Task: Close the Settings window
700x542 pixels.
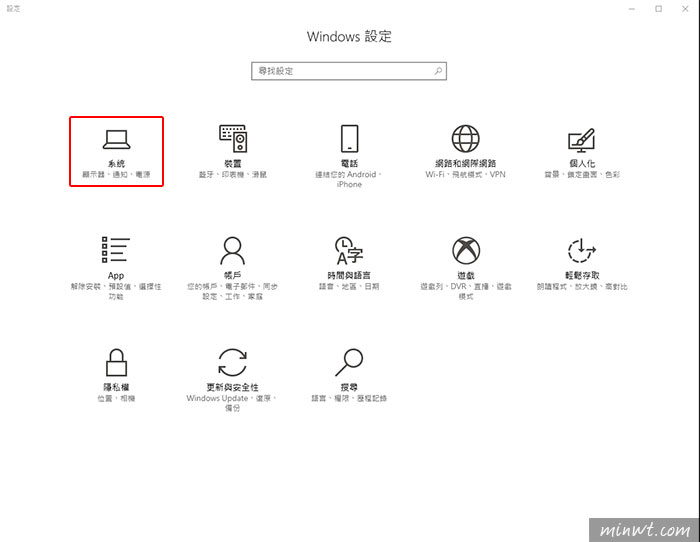Action: 685,8
